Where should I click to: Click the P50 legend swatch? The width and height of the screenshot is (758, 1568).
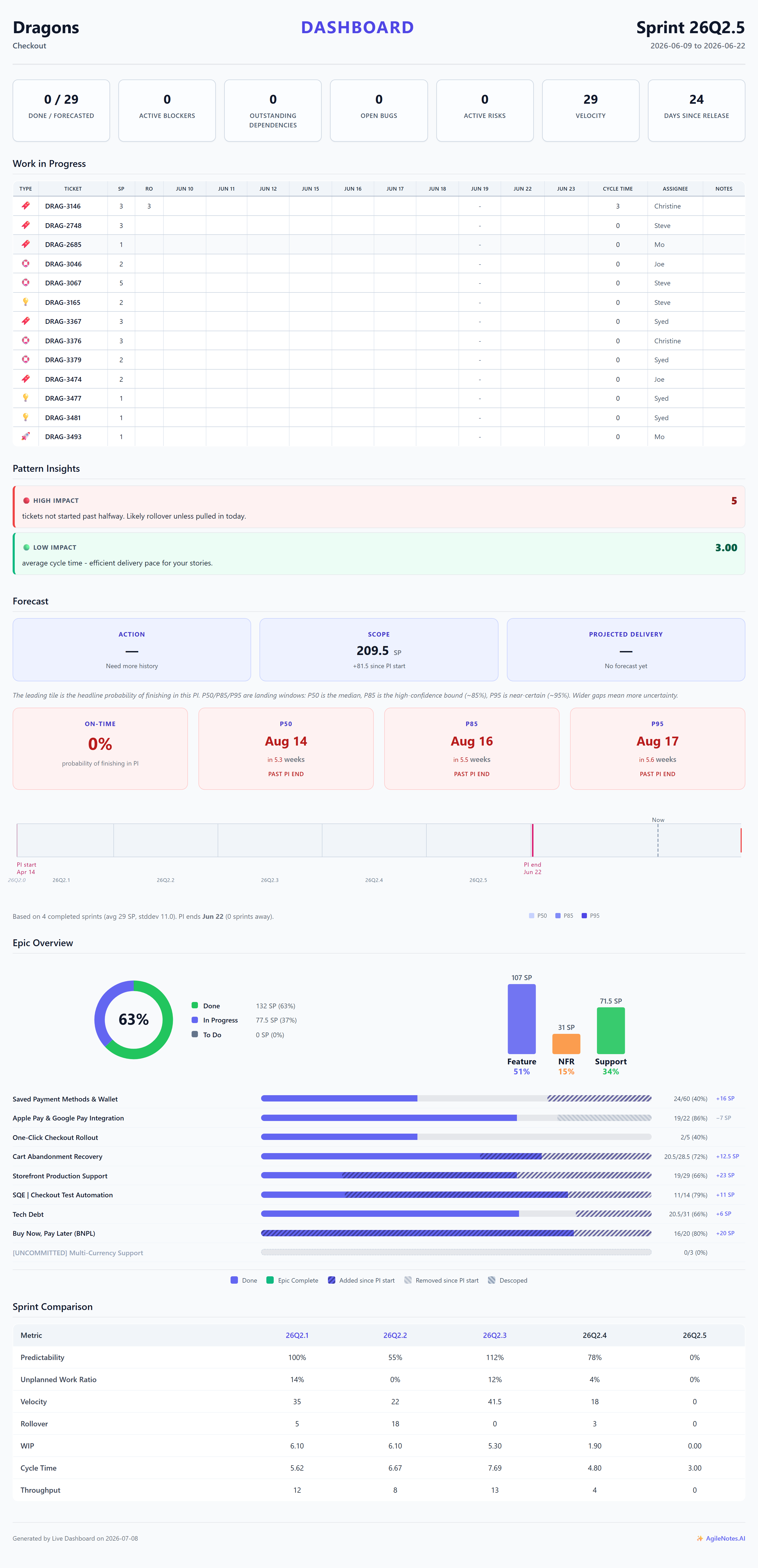[x=532, y=915]
